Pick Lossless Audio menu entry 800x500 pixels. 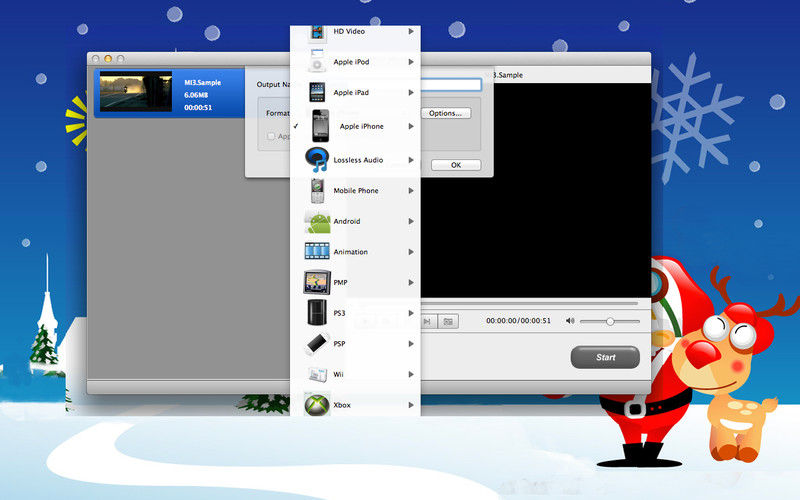click(x=355, y=160)
